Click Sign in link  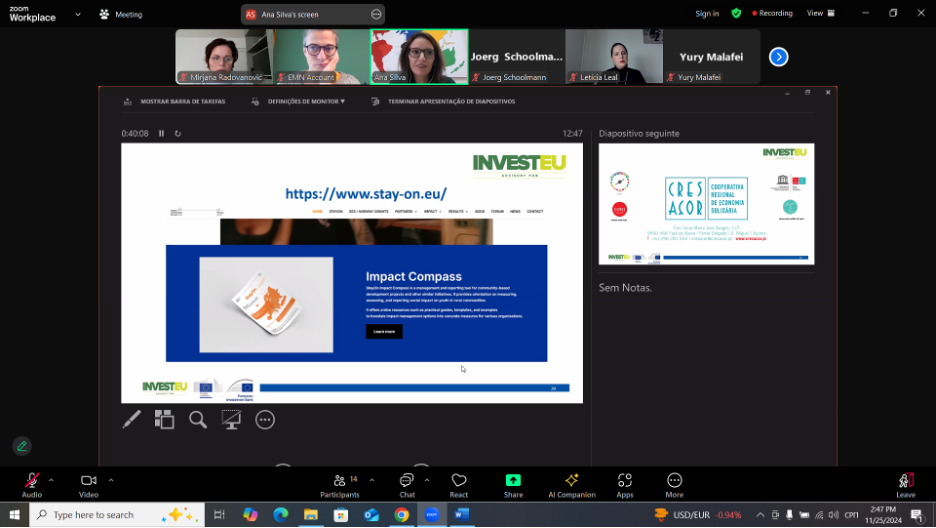[x=707, y=13]
